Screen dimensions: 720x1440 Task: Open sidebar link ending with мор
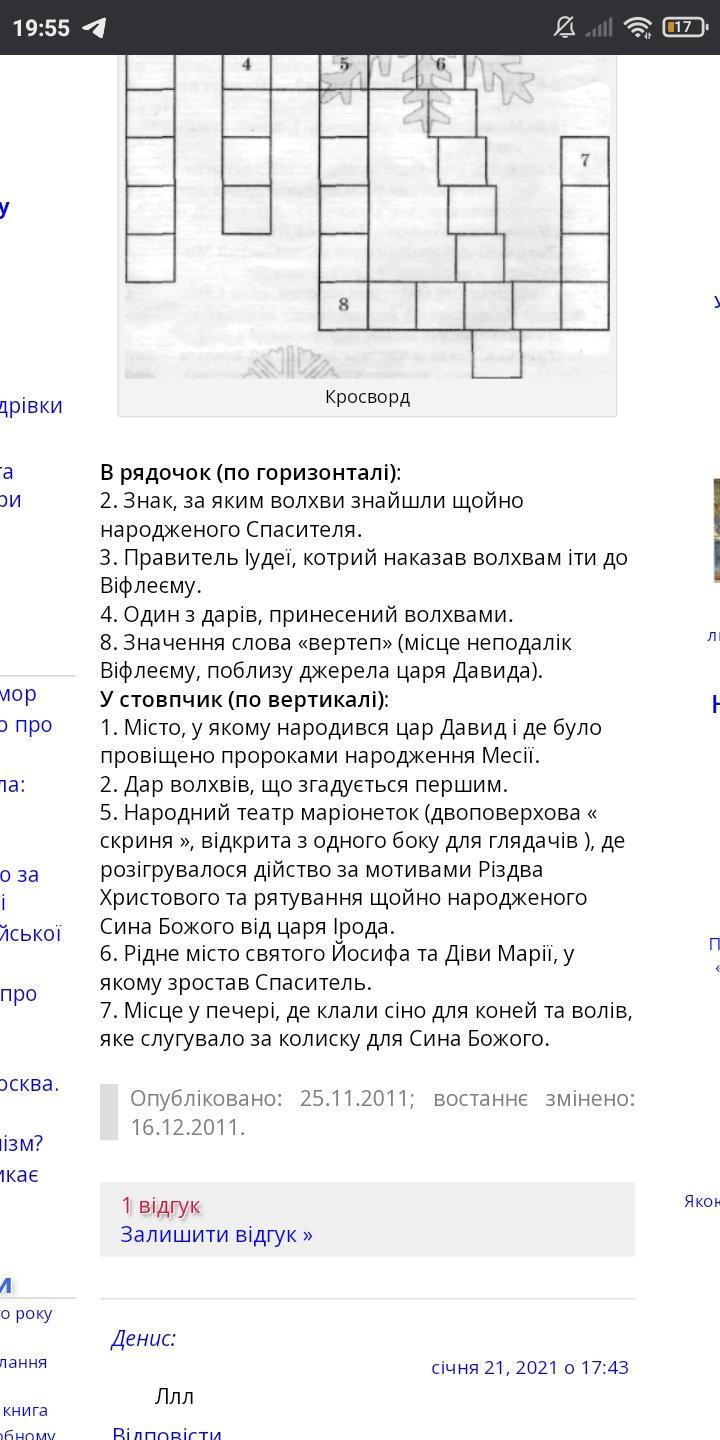(x=18, y=693)
